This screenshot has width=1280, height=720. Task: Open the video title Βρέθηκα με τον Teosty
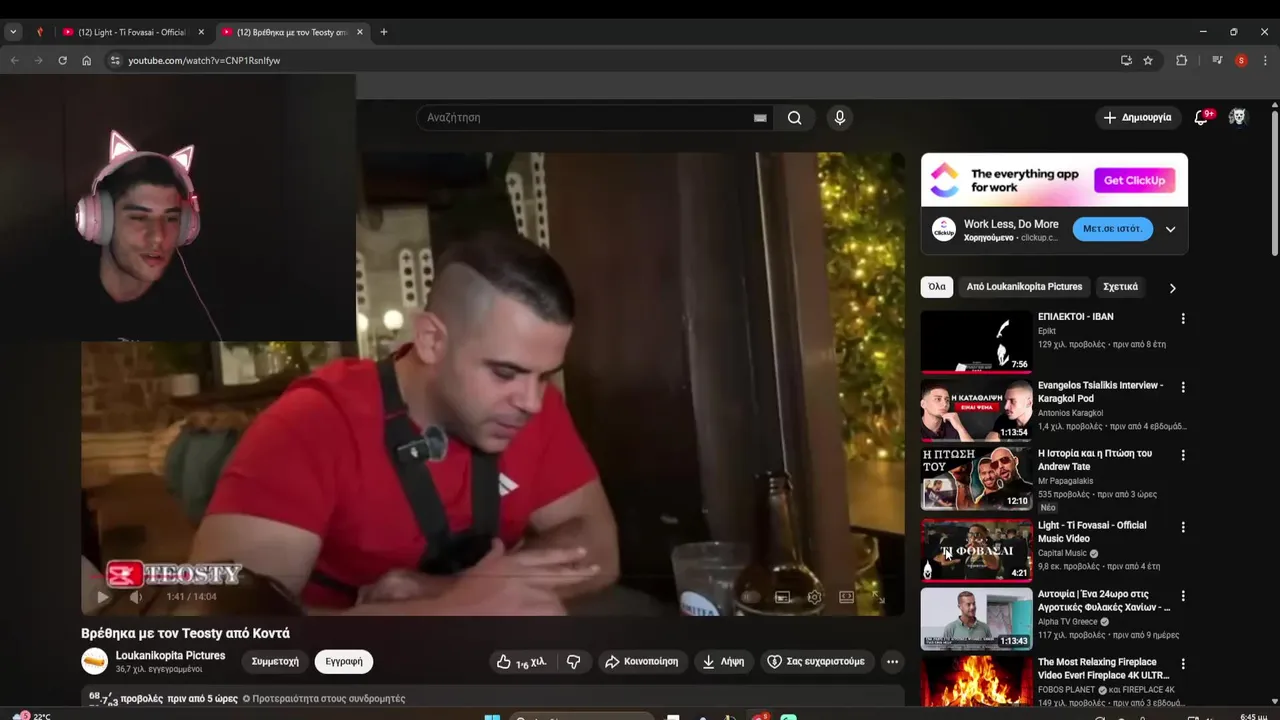(x=185, y=633)
